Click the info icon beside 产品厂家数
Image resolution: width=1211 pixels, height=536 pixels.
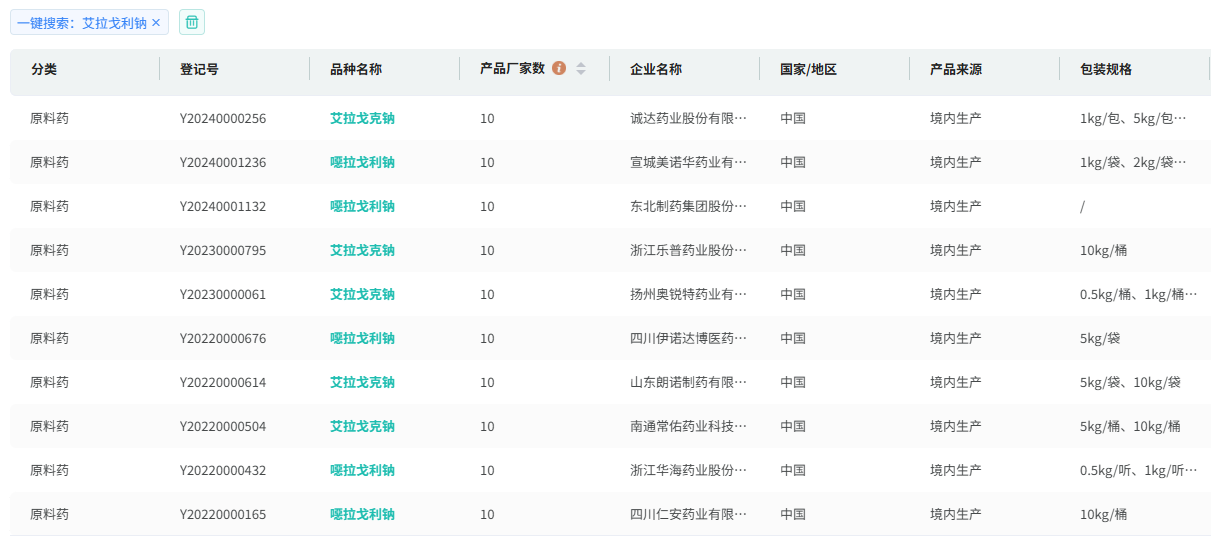coord(559,68)
